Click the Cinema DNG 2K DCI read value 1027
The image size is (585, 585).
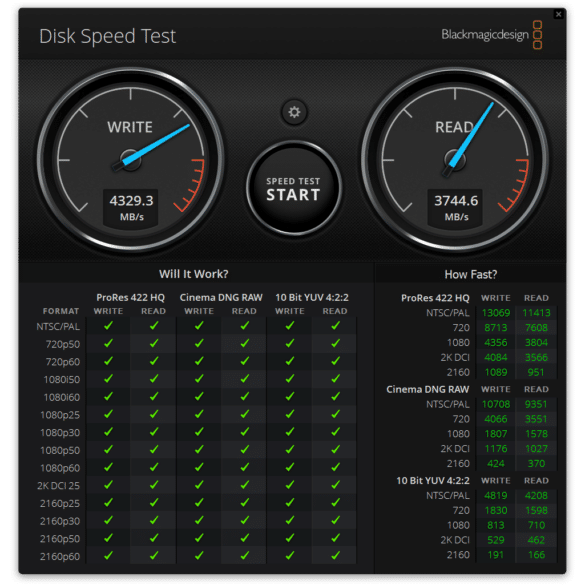coord(536,448)
